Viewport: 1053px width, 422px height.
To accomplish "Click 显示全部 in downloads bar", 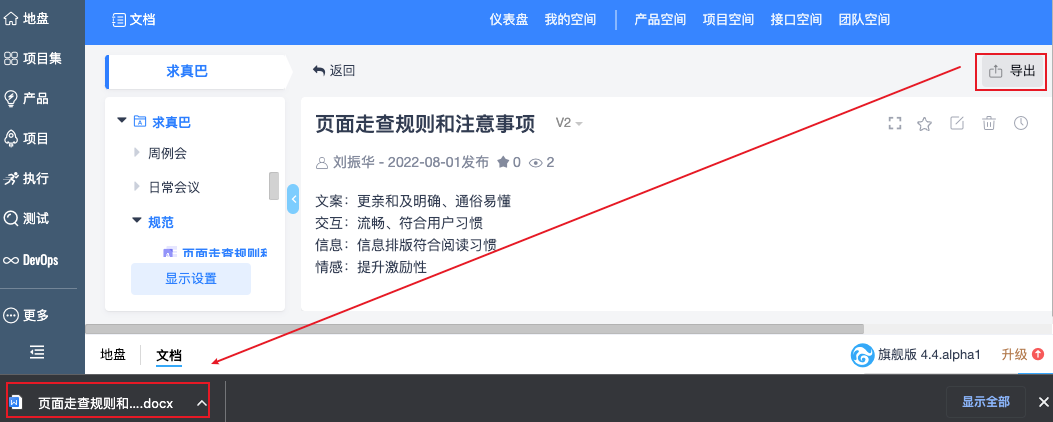I will (985, 402).
